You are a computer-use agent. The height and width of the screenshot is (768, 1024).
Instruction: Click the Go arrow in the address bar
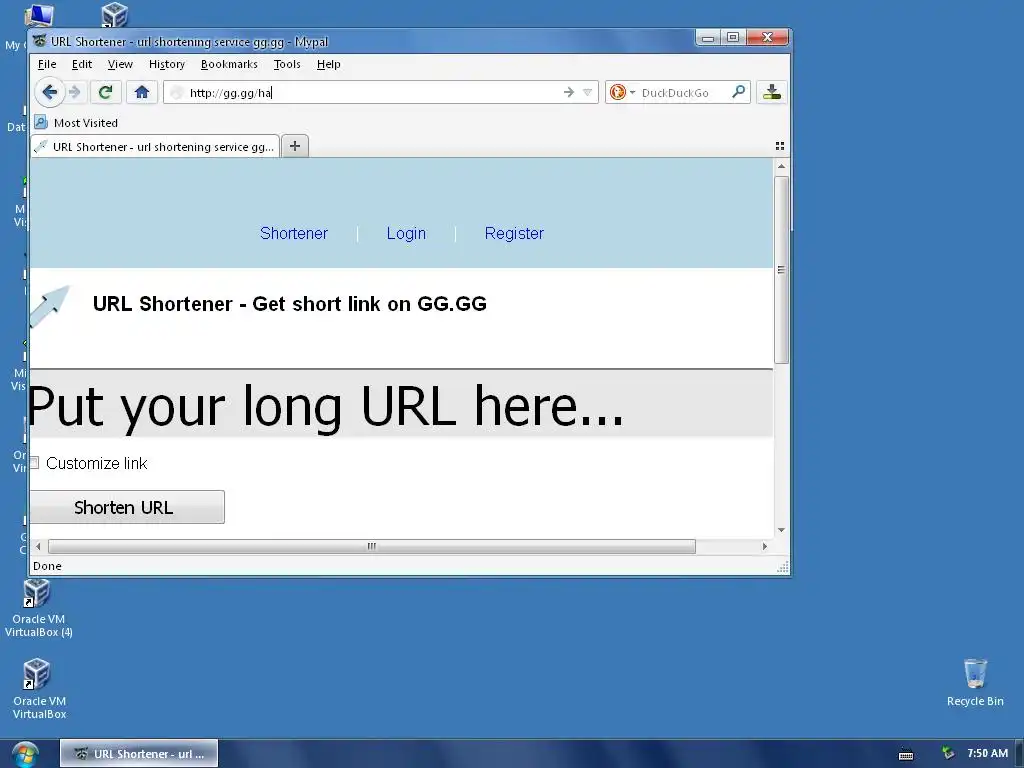(569, 93)
